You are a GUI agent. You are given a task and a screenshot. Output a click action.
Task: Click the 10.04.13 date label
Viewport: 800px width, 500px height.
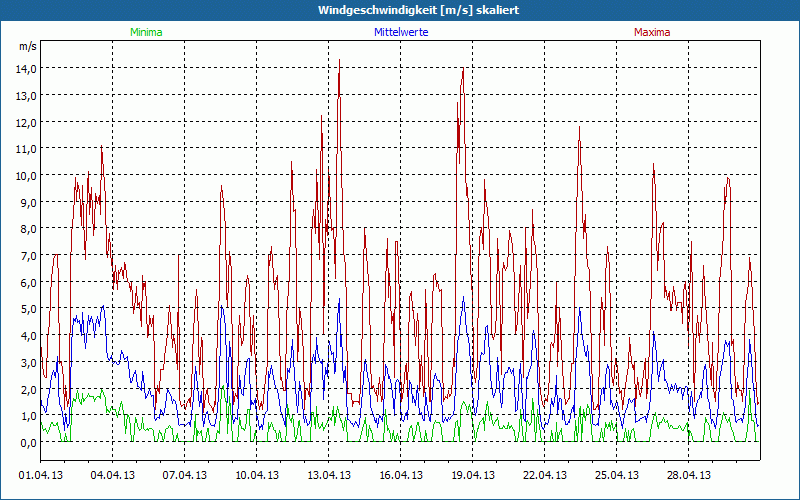(x=257, y=476)
